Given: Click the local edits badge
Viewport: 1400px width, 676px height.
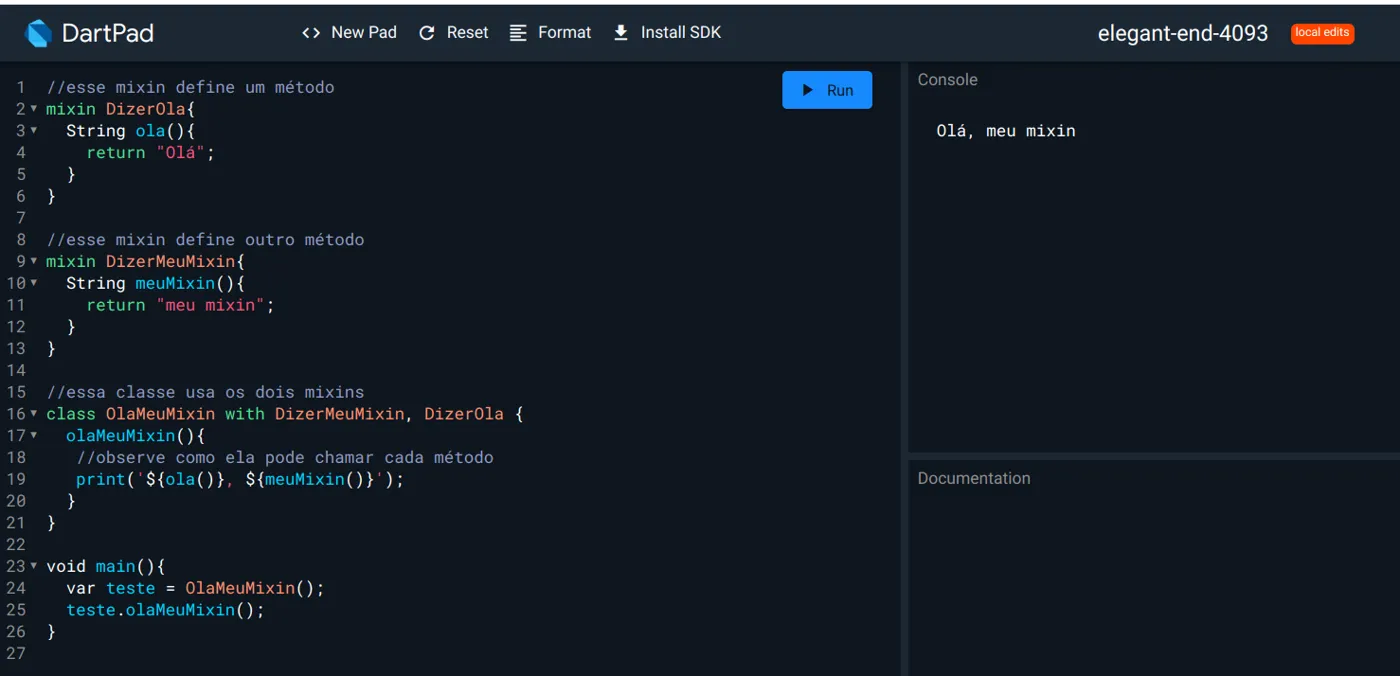Looking at the screenshot, I should click(1322, 33).
